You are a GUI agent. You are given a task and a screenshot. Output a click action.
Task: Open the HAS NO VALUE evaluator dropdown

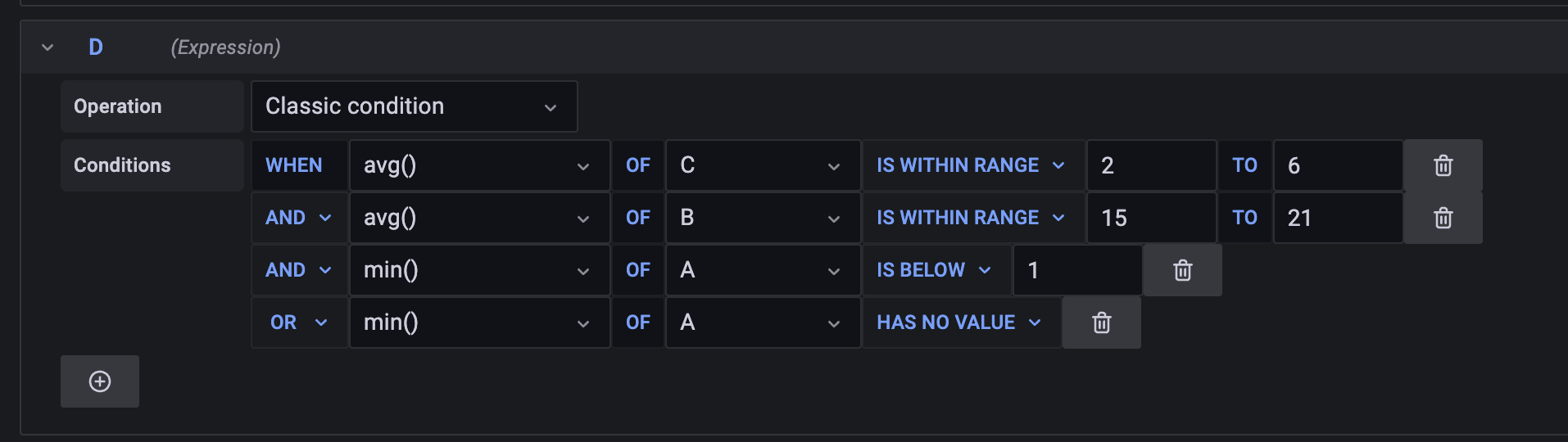click(959, 322)
